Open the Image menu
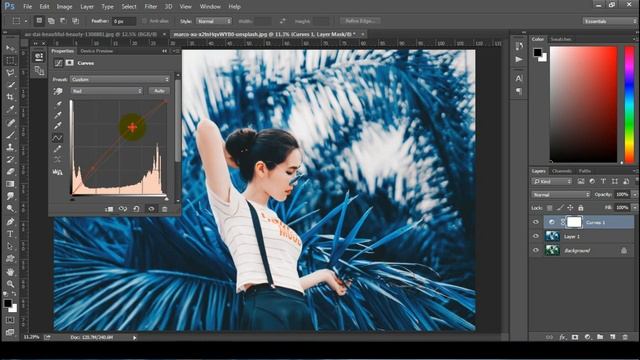The width and height of the screenshot is (640, 360). click(64, 7)
